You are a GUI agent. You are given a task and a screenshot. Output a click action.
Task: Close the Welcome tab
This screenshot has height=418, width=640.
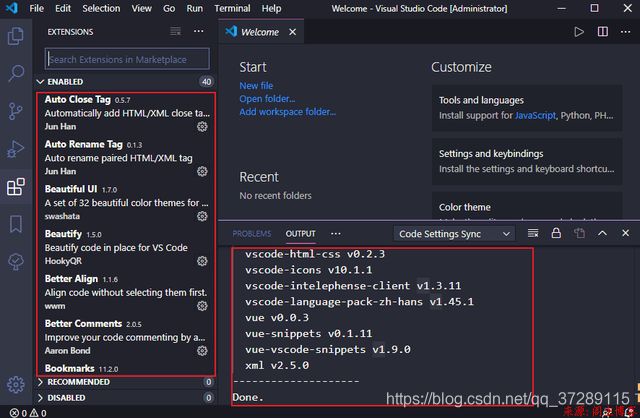click(293, 32)
